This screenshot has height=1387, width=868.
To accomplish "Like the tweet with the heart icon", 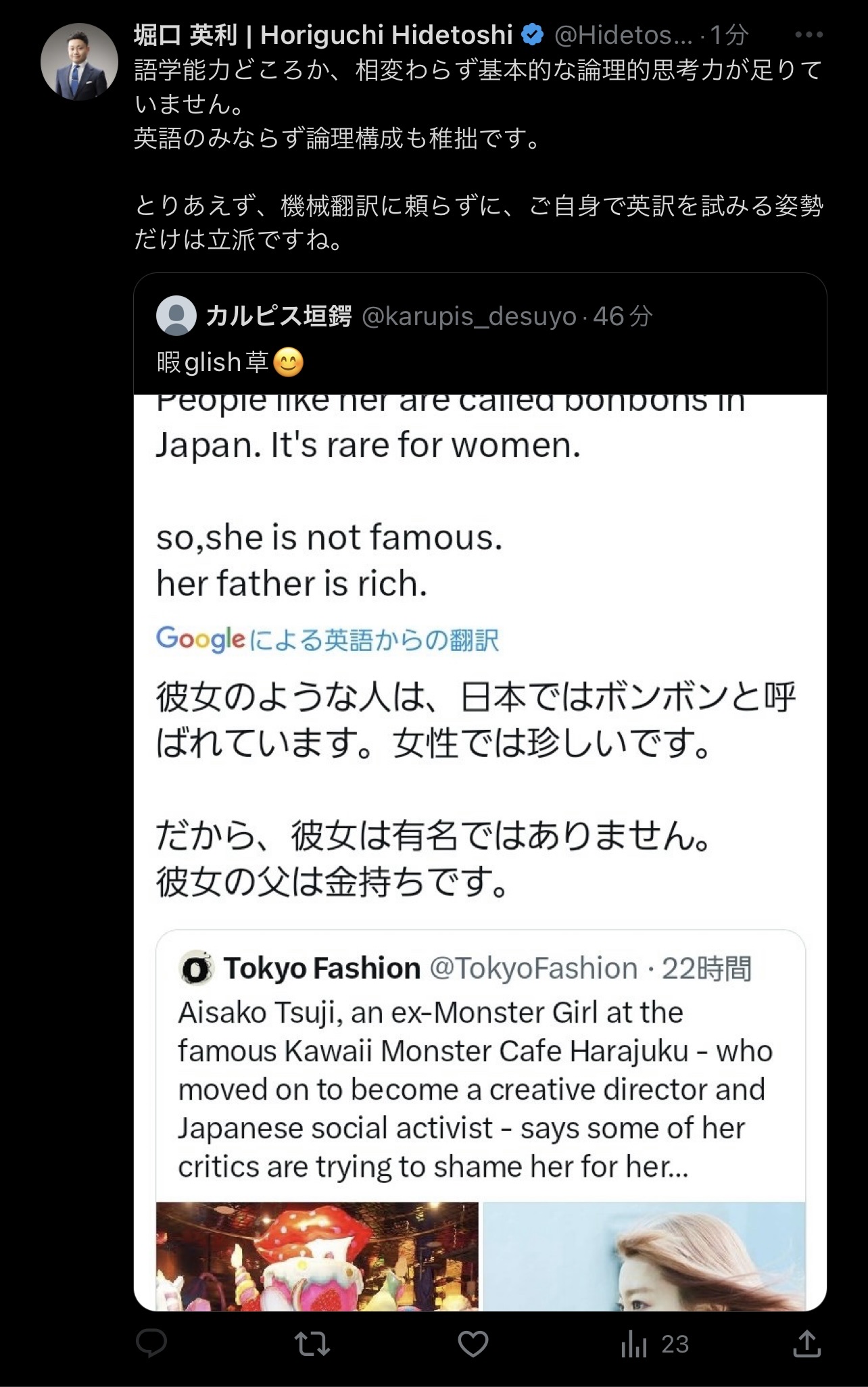I will [473, 1344].
